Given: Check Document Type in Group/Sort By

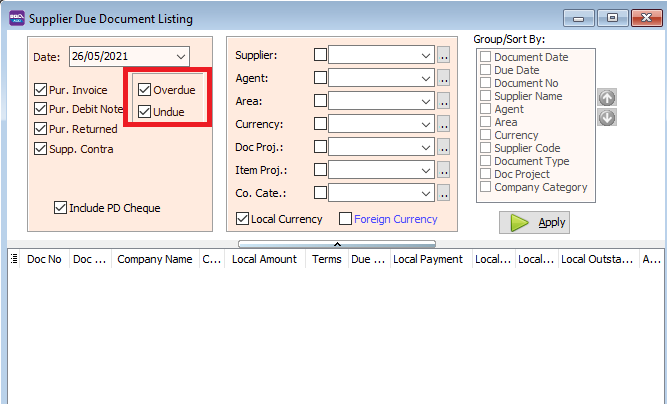Looking at the screenshot, I should (485, 161).
